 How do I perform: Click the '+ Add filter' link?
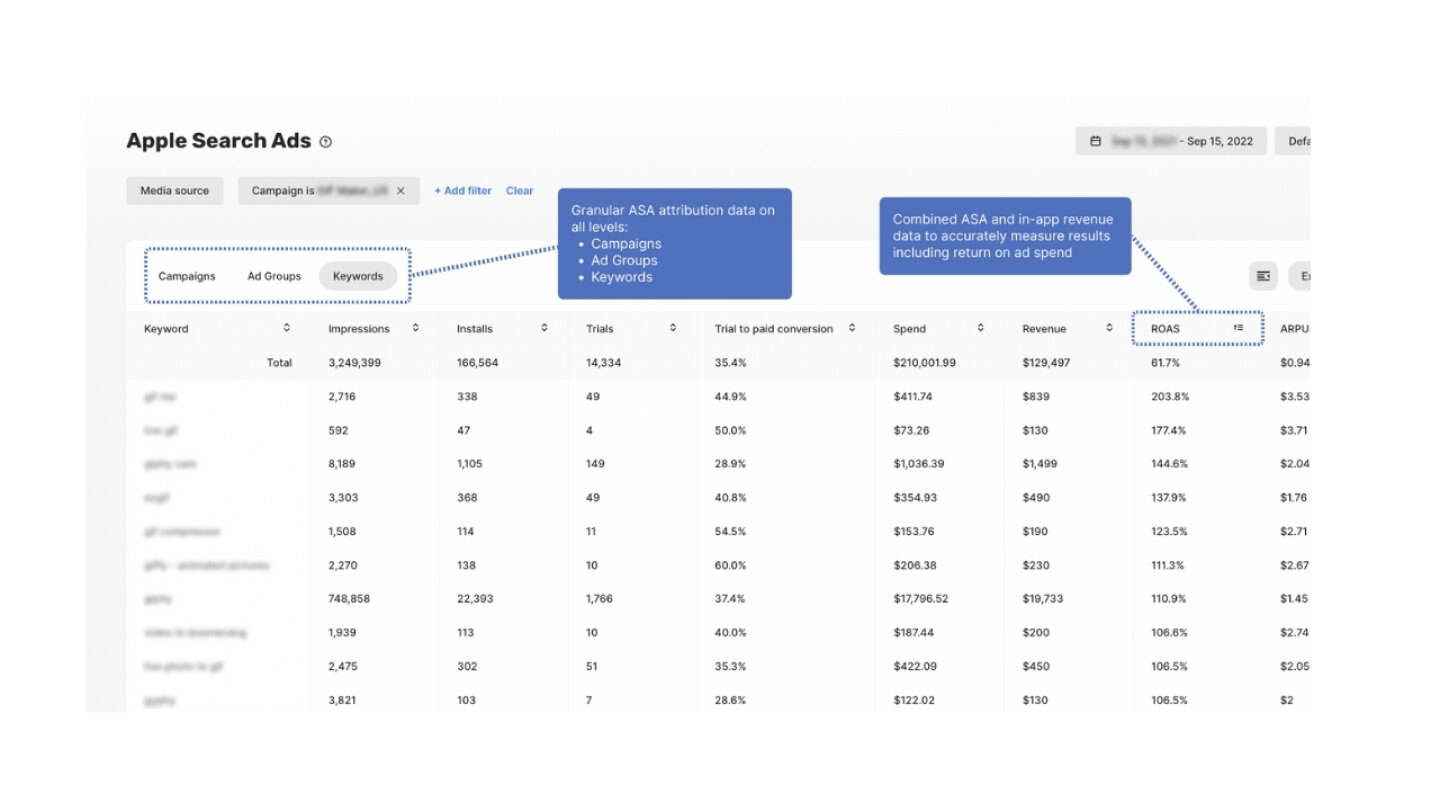463,191
